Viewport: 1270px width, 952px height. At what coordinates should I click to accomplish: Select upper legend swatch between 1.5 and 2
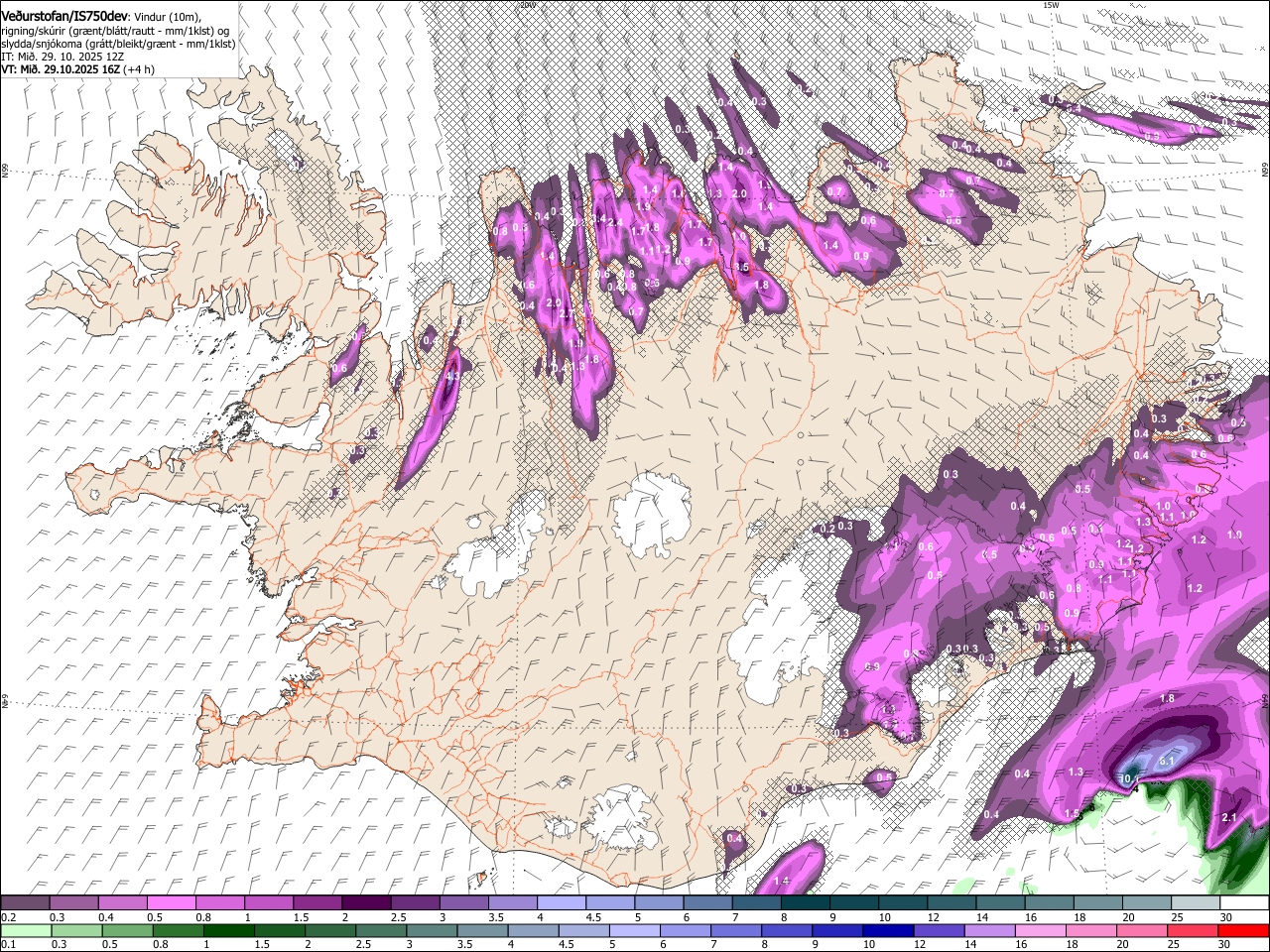point(317,902)
